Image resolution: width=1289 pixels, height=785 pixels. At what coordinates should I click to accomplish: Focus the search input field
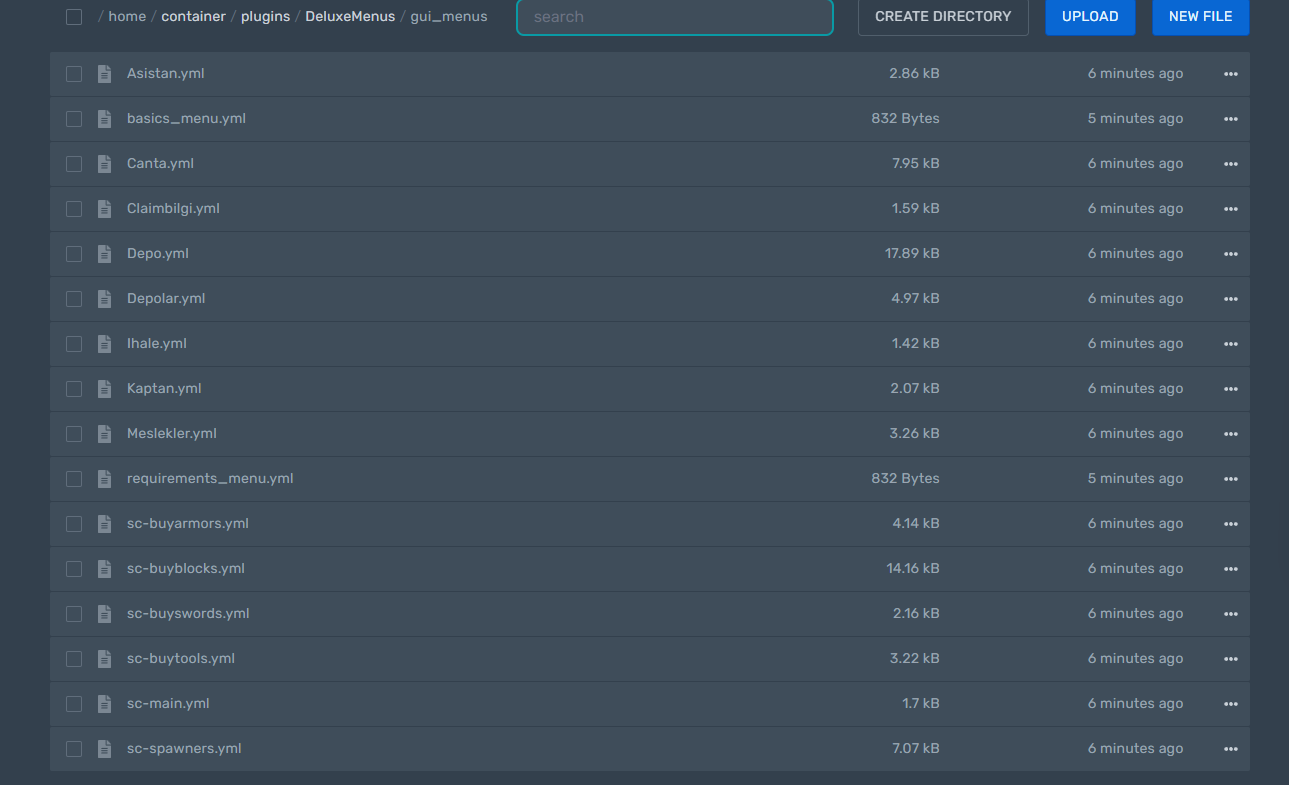675,17
